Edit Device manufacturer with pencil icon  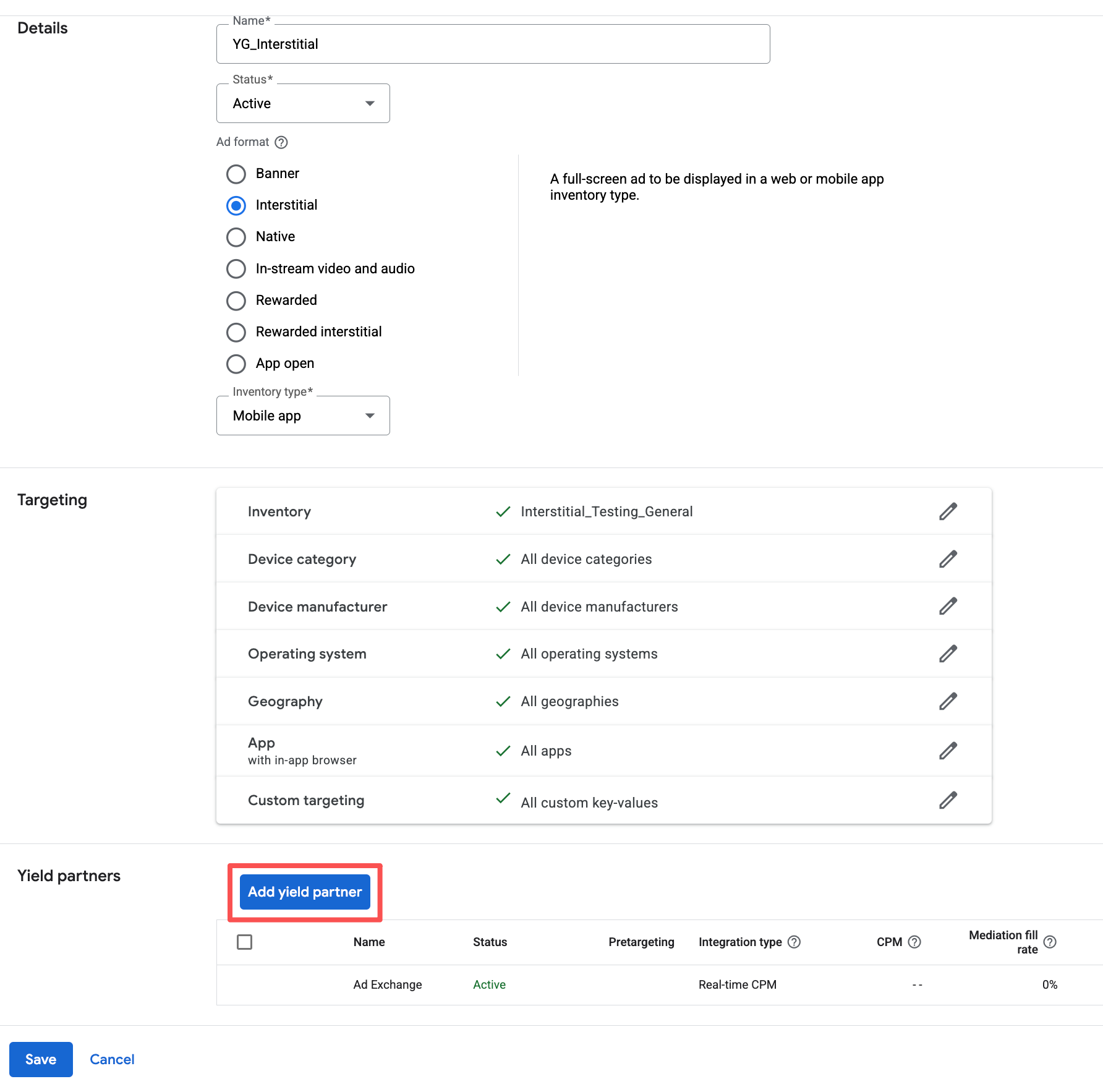(x=948, y=606)
